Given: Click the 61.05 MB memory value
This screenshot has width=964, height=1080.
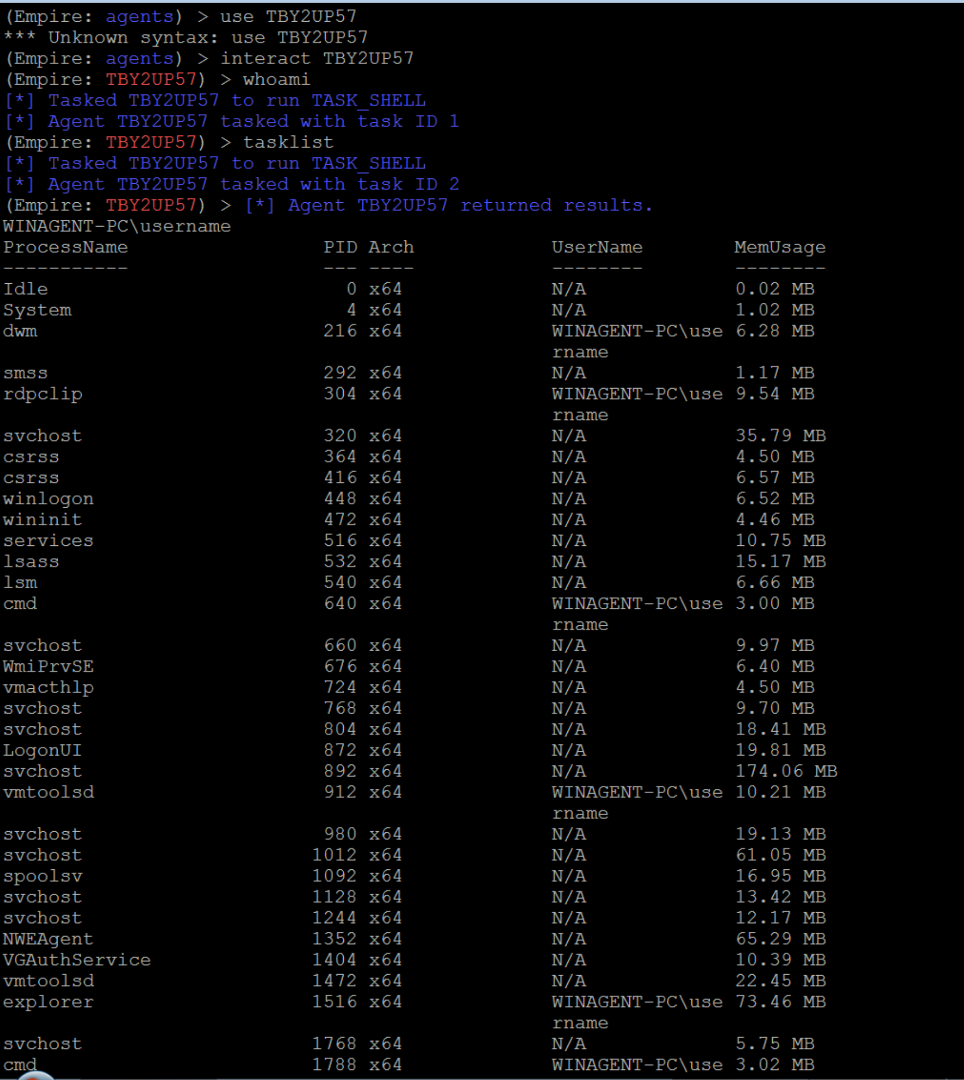Looking at the screenshot, I should [x=780, y=855].
